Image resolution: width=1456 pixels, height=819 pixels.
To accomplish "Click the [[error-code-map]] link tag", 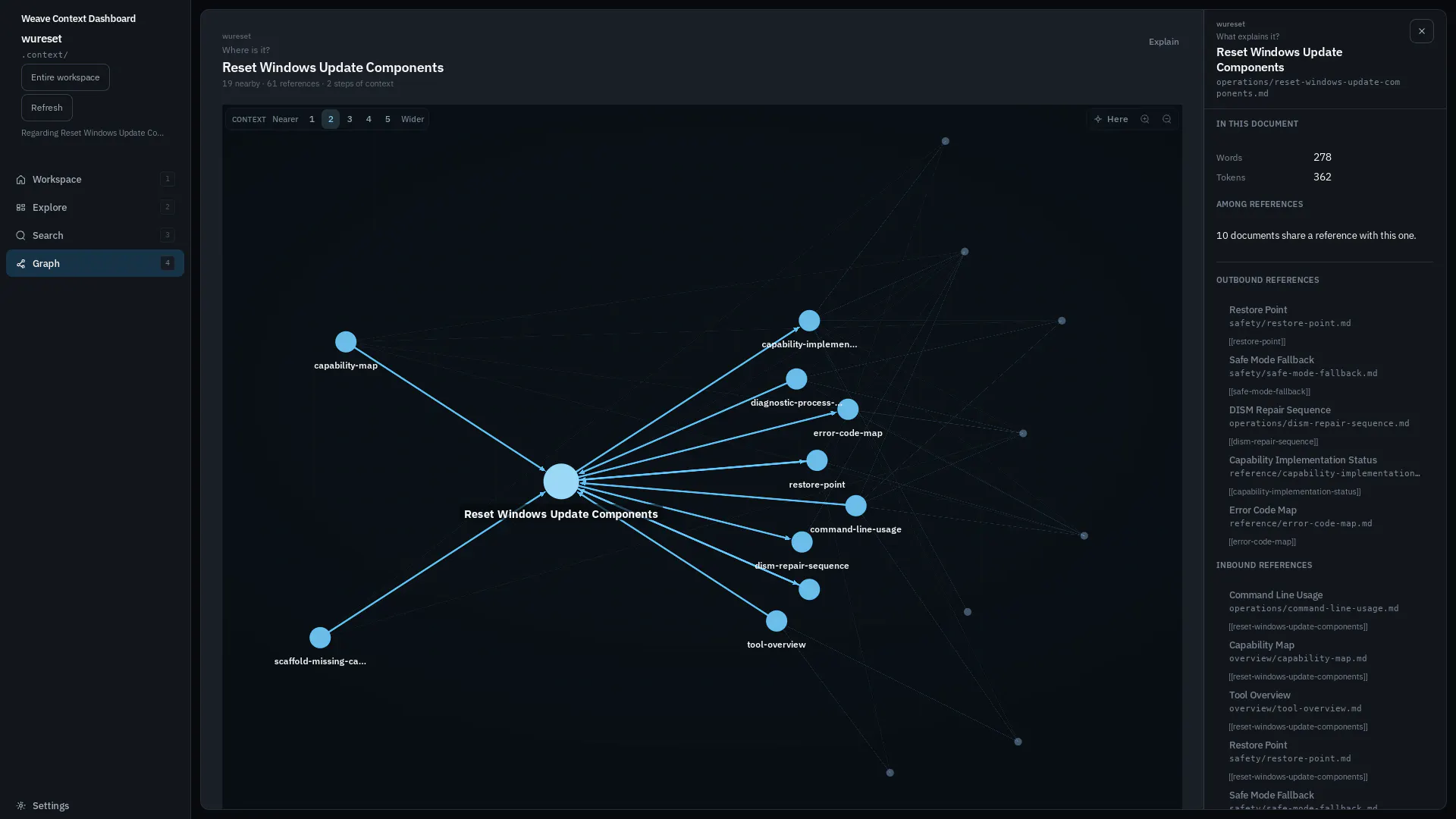I will (1262, 542).
